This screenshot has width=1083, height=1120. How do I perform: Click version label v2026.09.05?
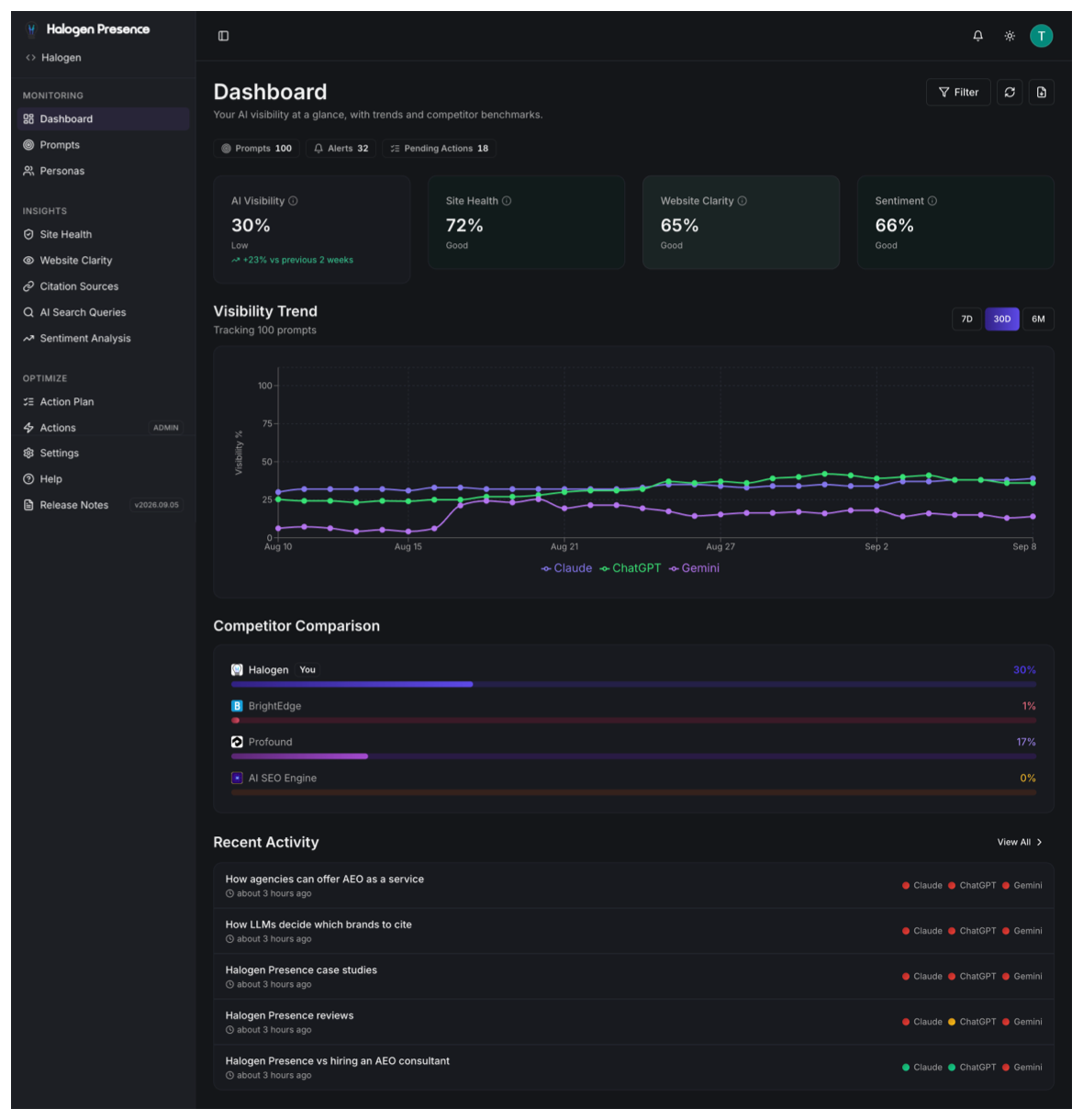tap(157, 505)
